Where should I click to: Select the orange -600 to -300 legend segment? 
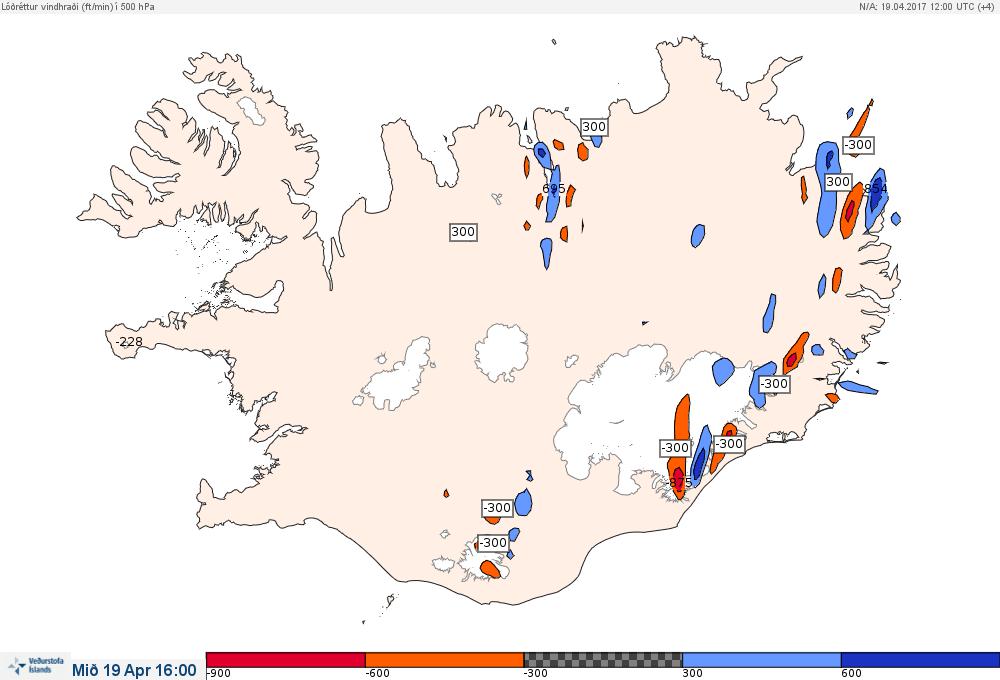pos(444,660)
